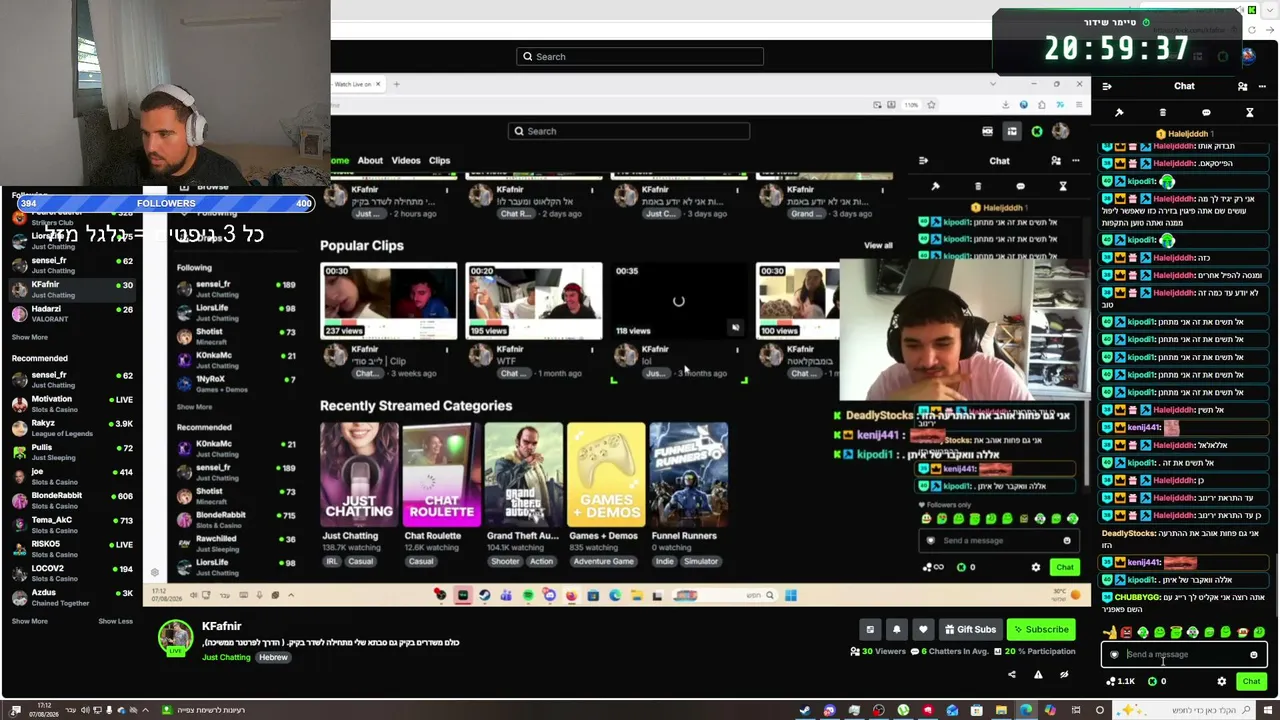Click hourglass slow-mode icon in outer chat
Image resolution: width=1280 pixels, height=720 pixels.
pyautogui.click(x=1249, y=113)
